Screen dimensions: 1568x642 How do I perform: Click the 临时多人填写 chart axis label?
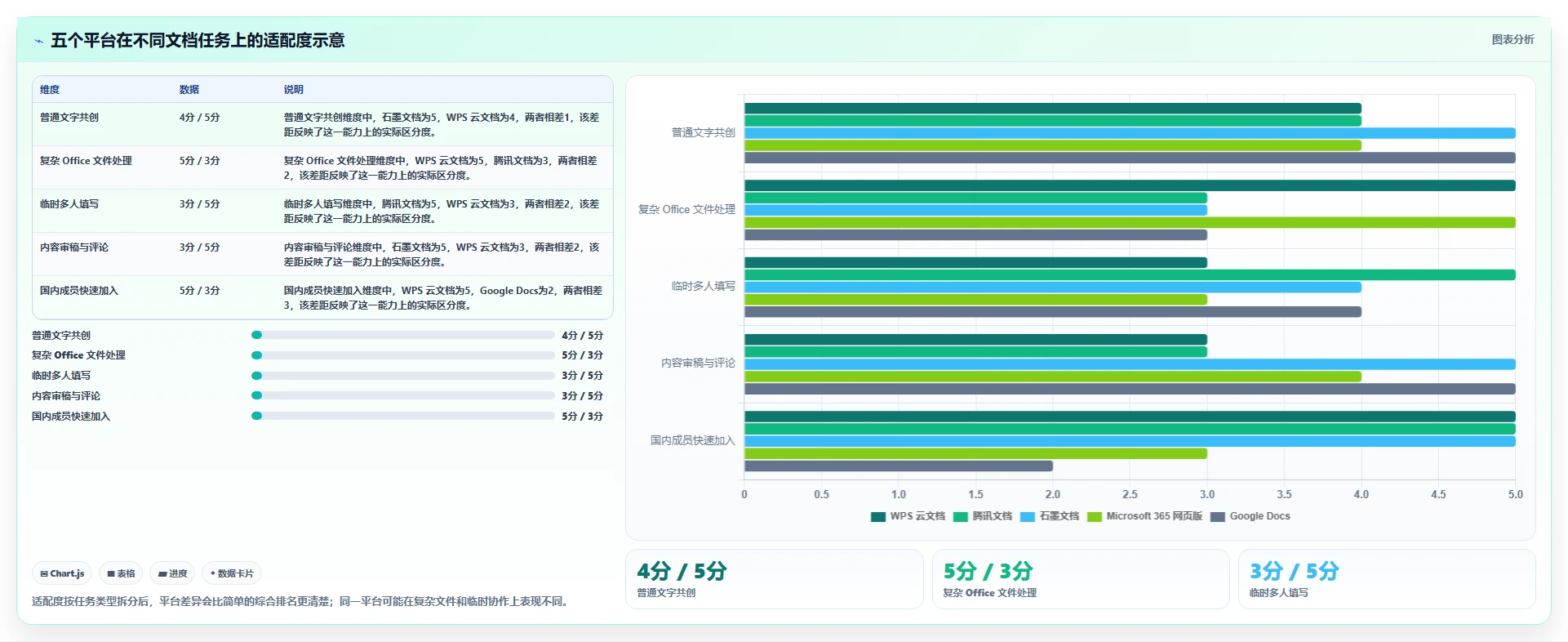click(704, 287)
